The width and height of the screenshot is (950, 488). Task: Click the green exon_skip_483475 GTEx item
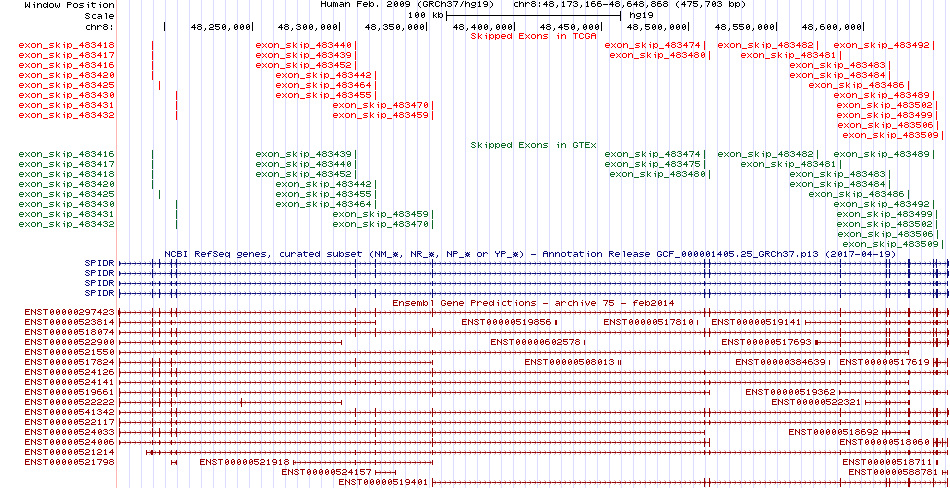point(655,164)
